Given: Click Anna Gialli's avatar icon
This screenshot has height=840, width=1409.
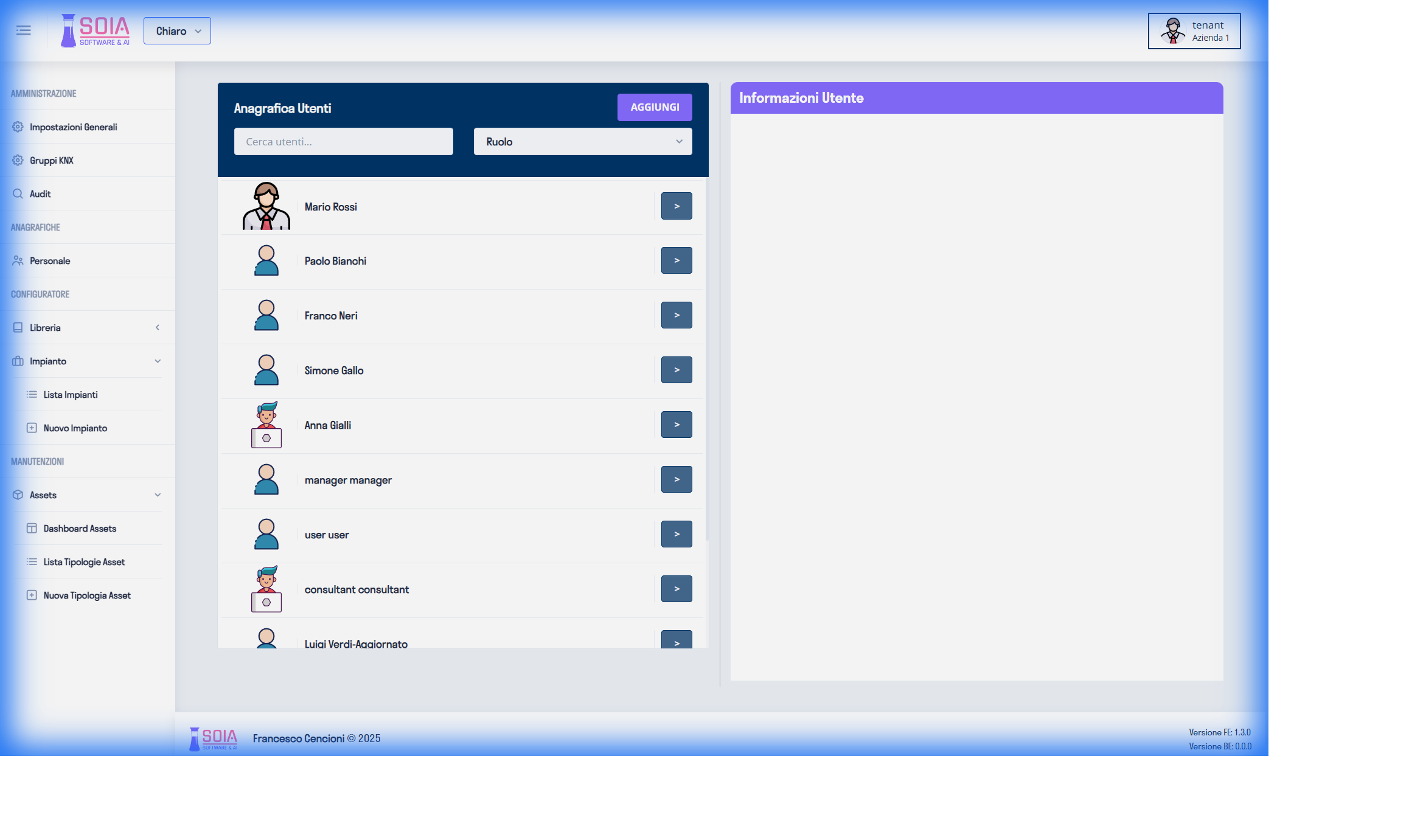Looking at the screenshot, I should tap(266, 425).
